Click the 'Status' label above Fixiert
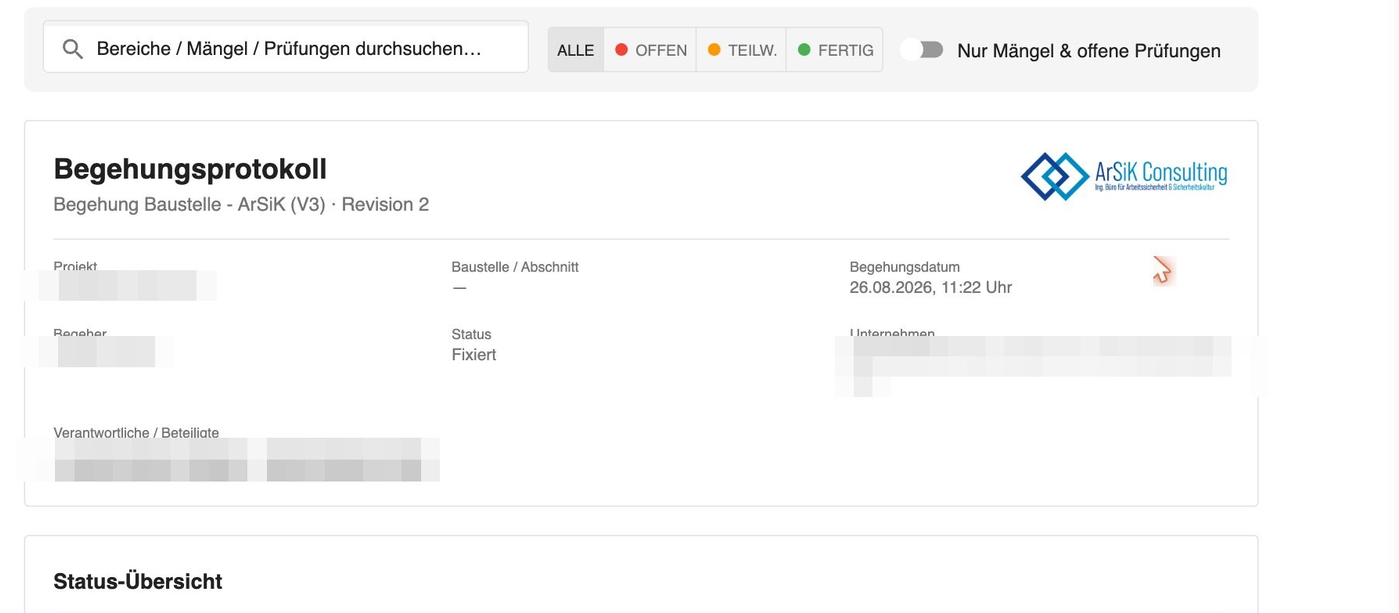This screenshot has width=1399, height=613. [x=471, y=334]
